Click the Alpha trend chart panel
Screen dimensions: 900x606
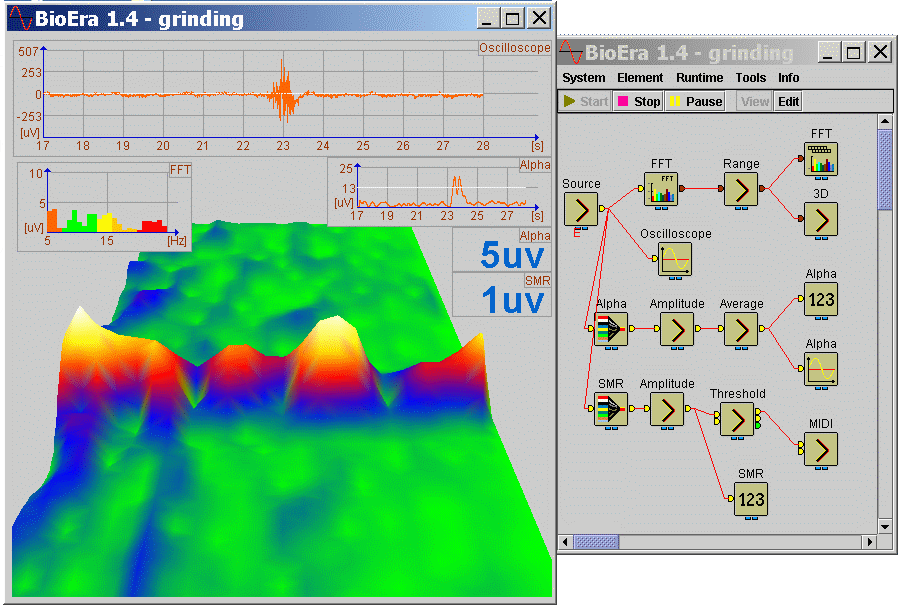439,192
